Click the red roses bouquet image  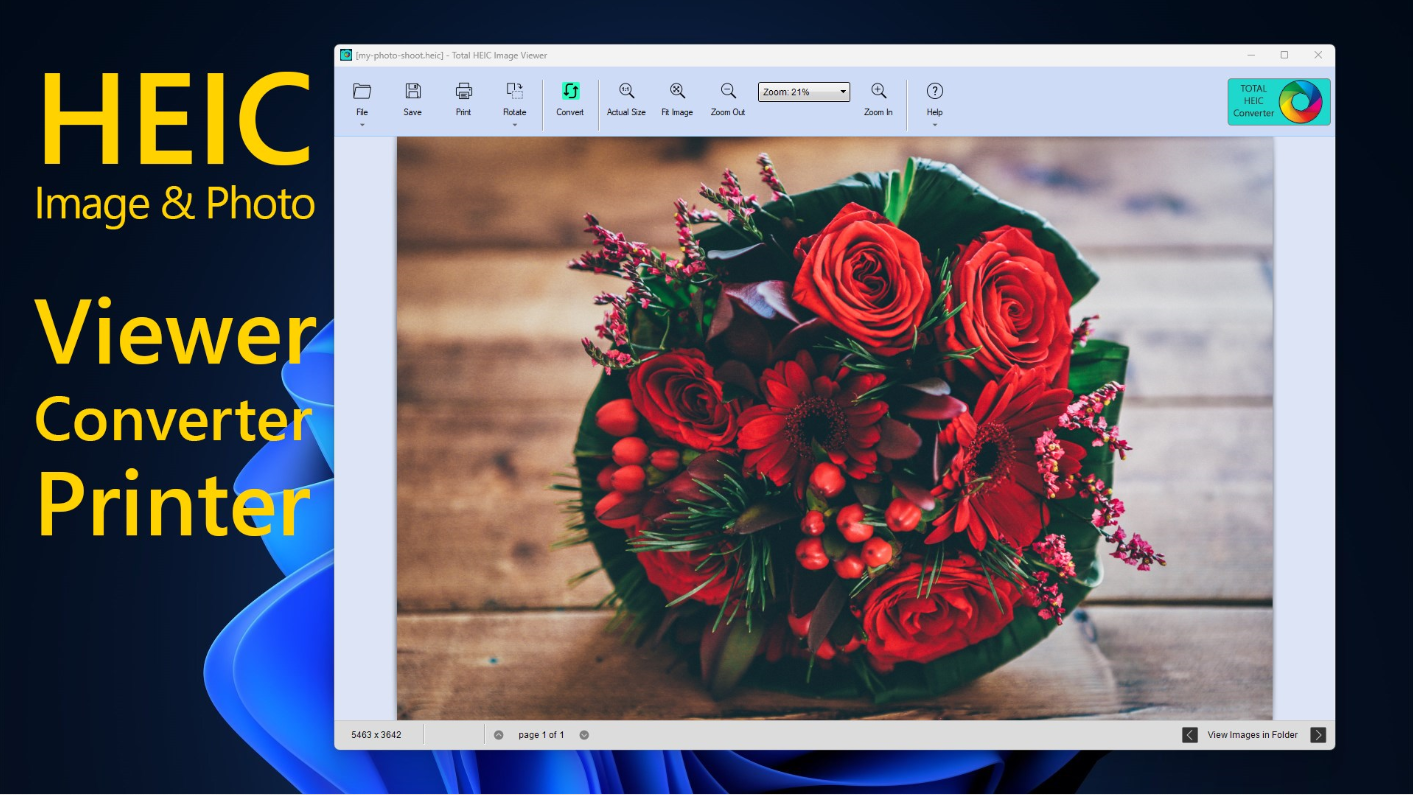point(834,428)
